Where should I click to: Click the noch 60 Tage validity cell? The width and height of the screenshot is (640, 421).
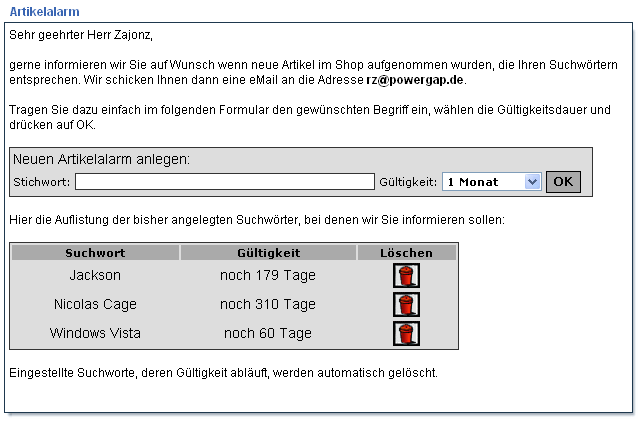pyautogui.click(x=268, y=333)
